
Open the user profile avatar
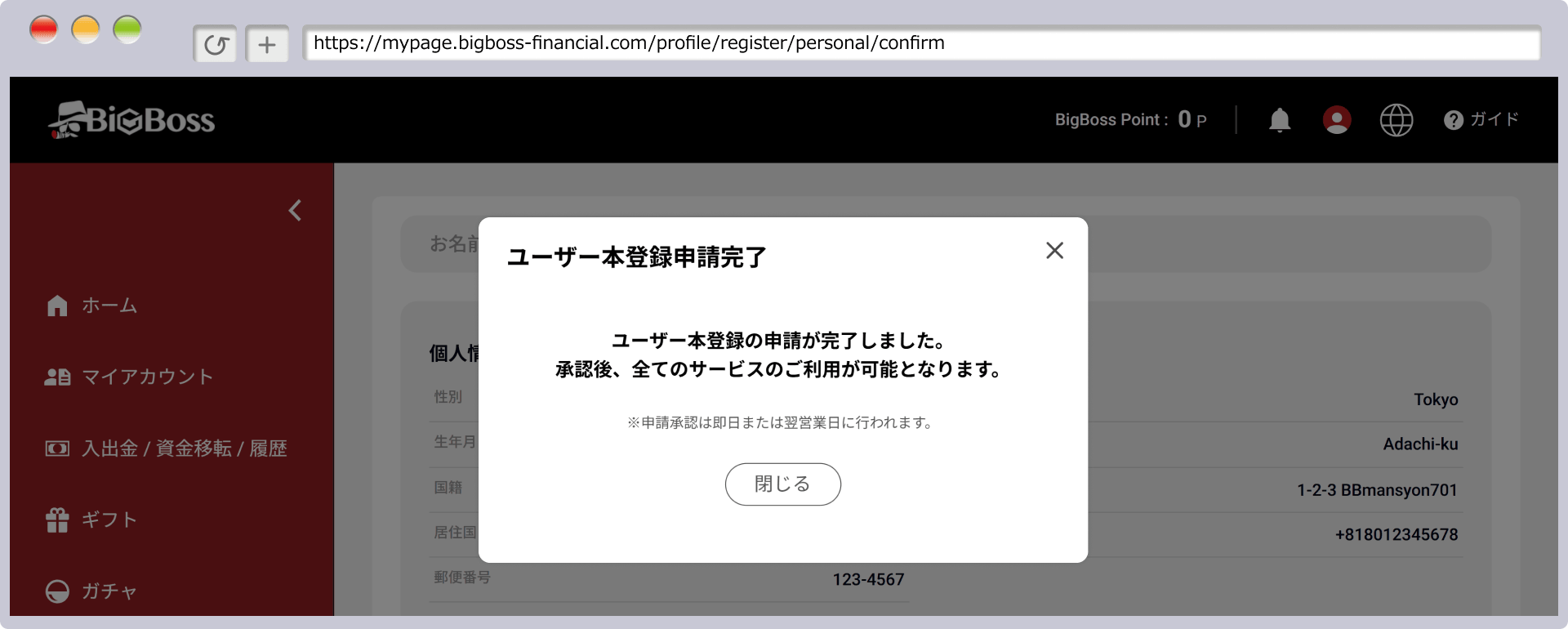pyautogui.click(x=1336, y=120)
